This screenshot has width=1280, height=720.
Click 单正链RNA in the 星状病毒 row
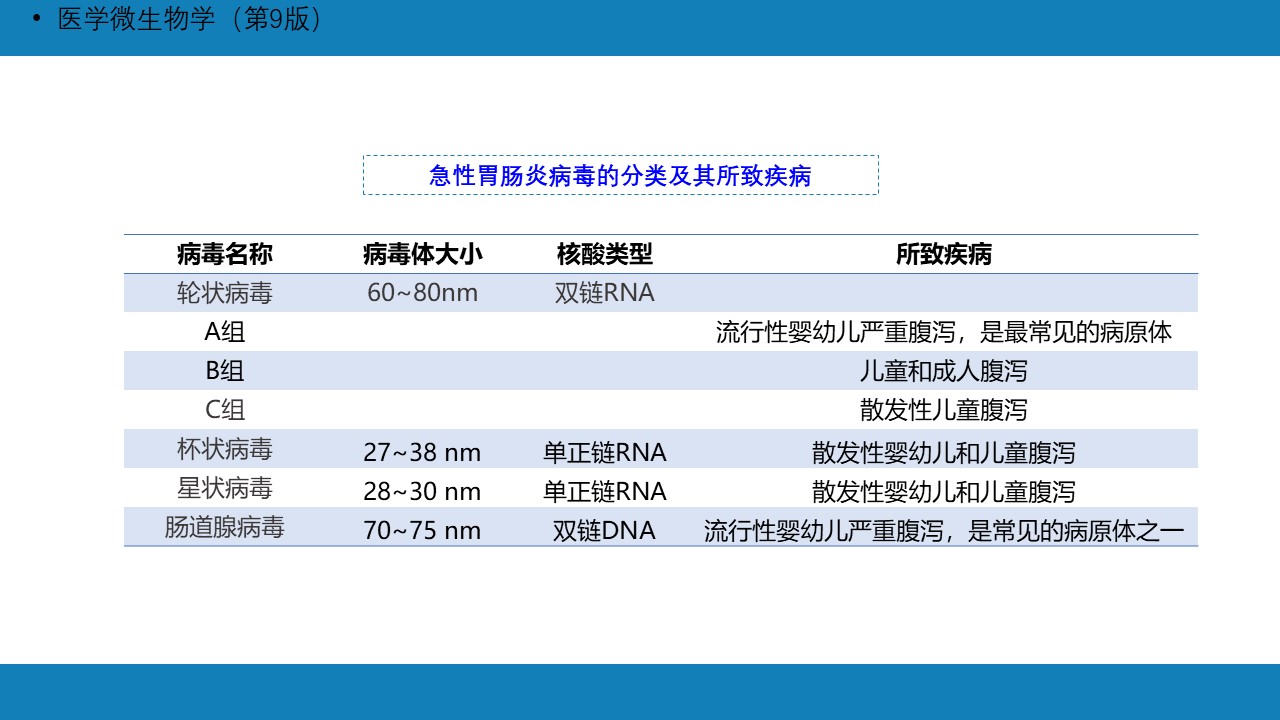tap(605, 491)
